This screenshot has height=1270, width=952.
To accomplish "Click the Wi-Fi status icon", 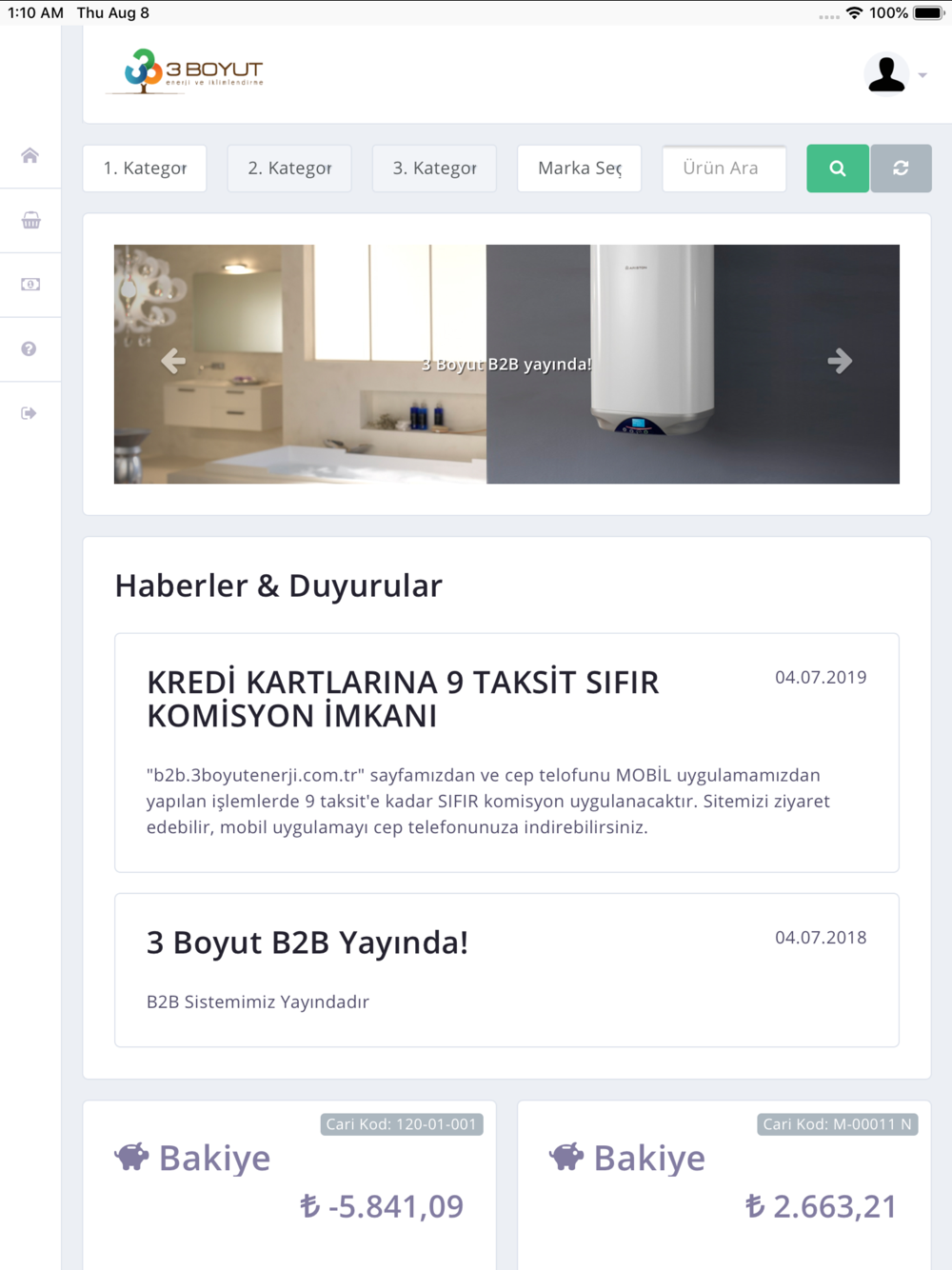I will [x=854, y=13].
